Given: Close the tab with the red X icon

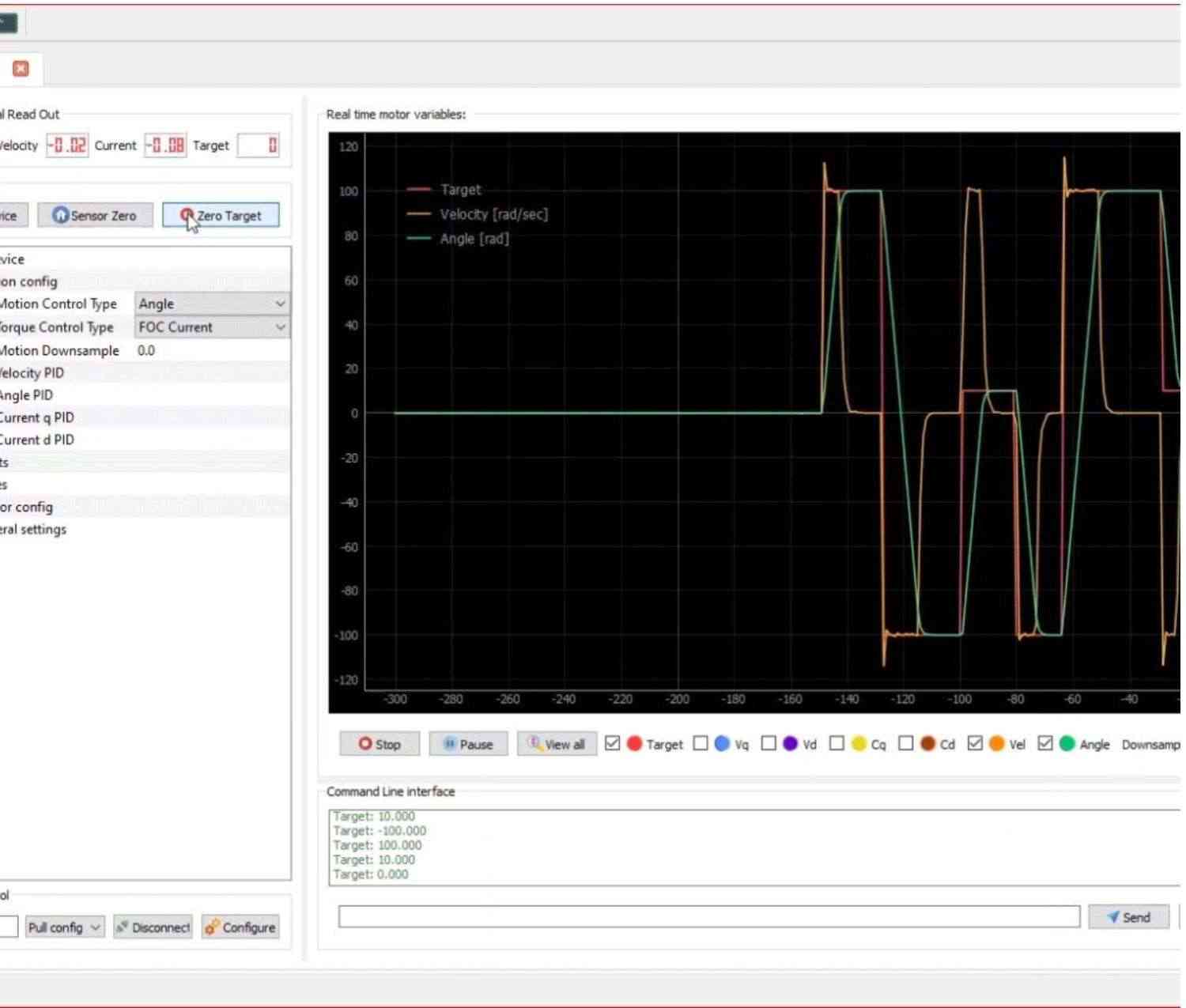Looking at the screenshot, I should [21, 69].
